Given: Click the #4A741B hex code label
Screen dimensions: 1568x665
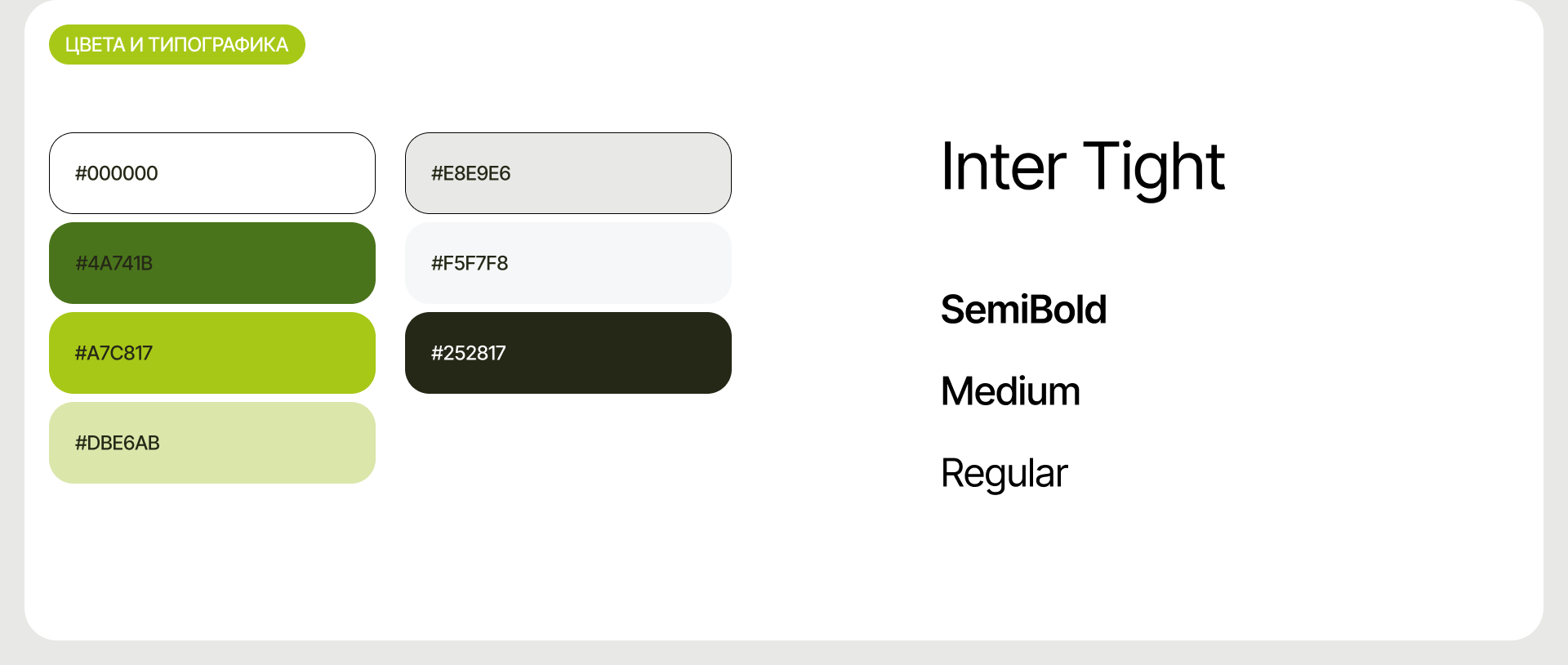Looking at the screenshot, I should click(x=114, y=263).
